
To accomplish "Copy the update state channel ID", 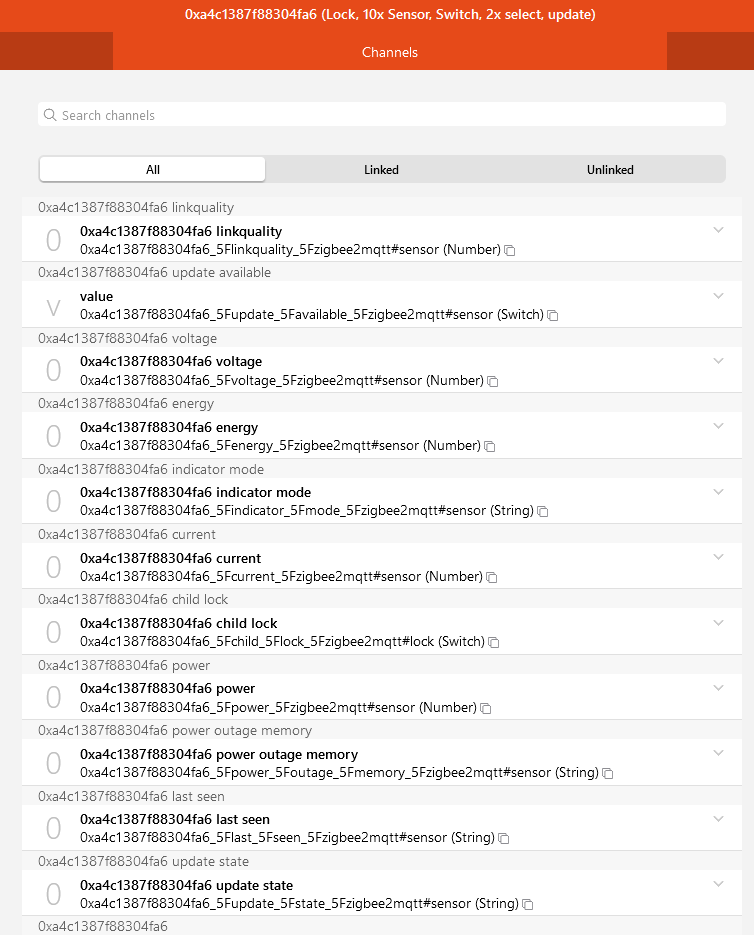I will coord(527,903).
